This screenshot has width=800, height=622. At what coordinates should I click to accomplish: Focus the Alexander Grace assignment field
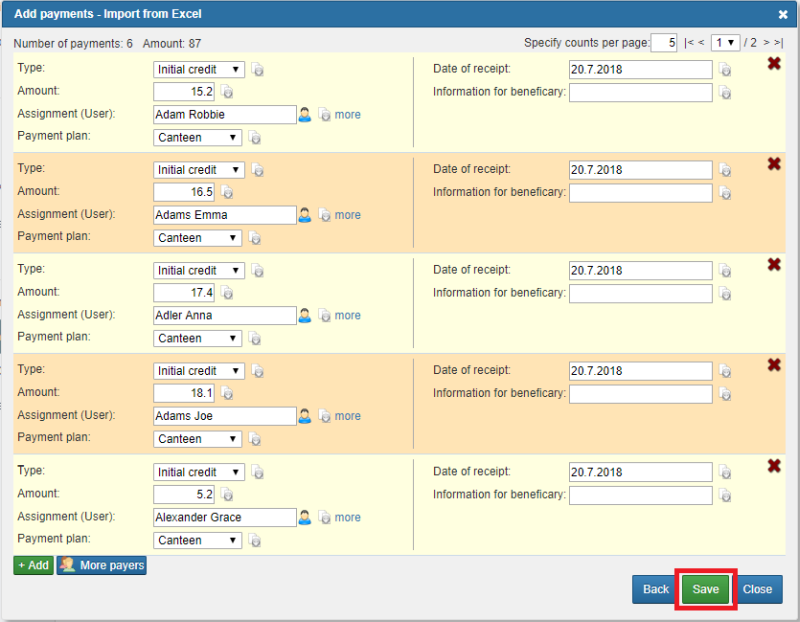pyautogui.click(x=224, y=517)
